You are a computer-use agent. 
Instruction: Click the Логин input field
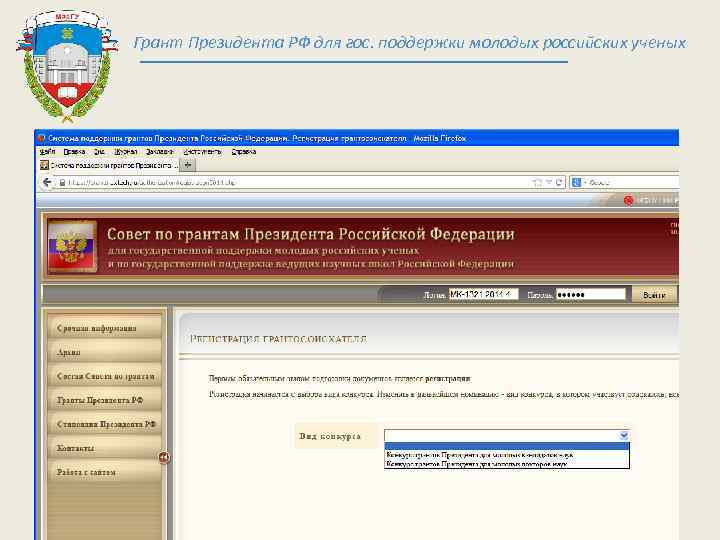click(484, 294)
